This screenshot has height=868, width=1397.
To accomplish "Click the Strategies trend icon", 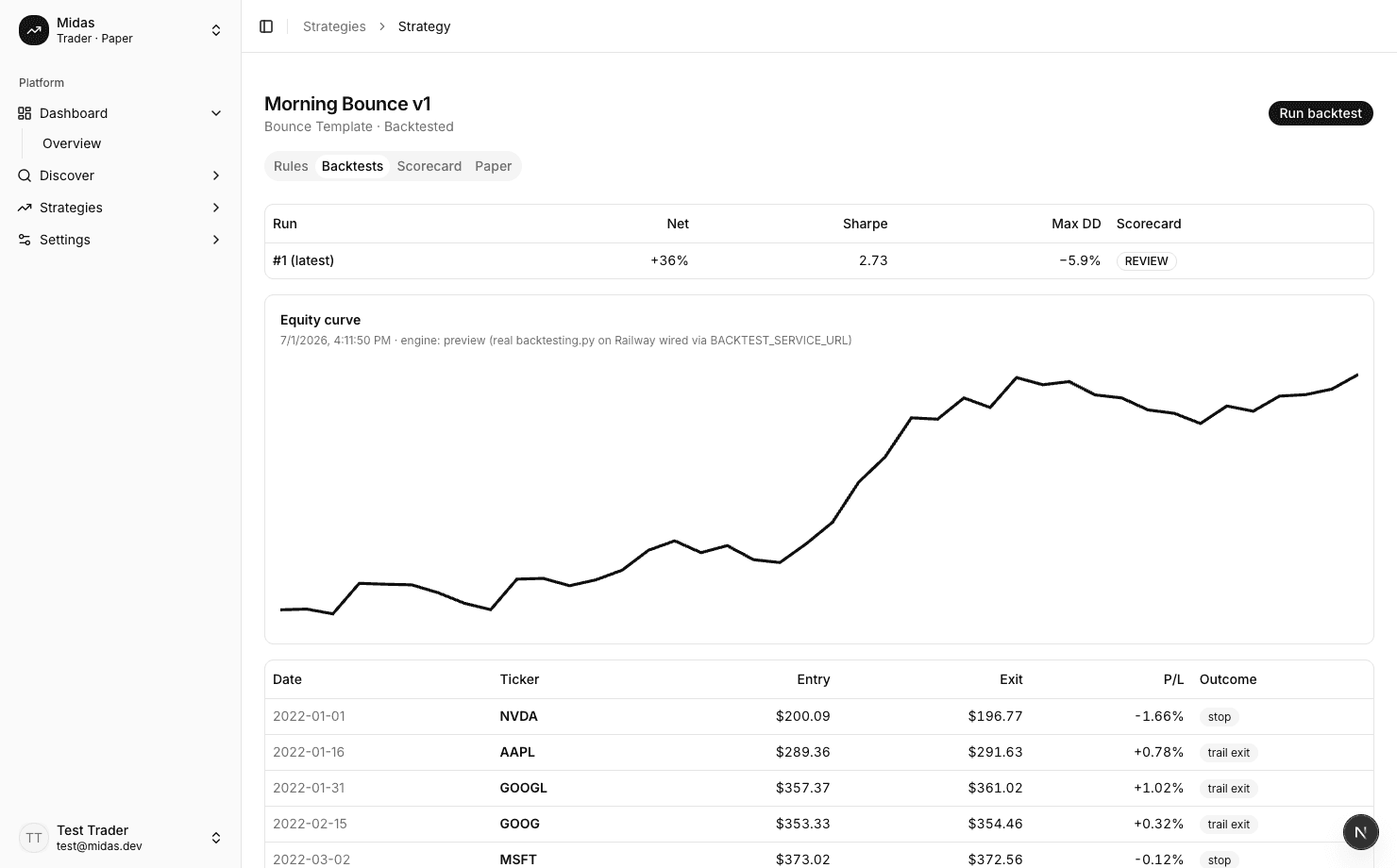I will click(25, 208).
